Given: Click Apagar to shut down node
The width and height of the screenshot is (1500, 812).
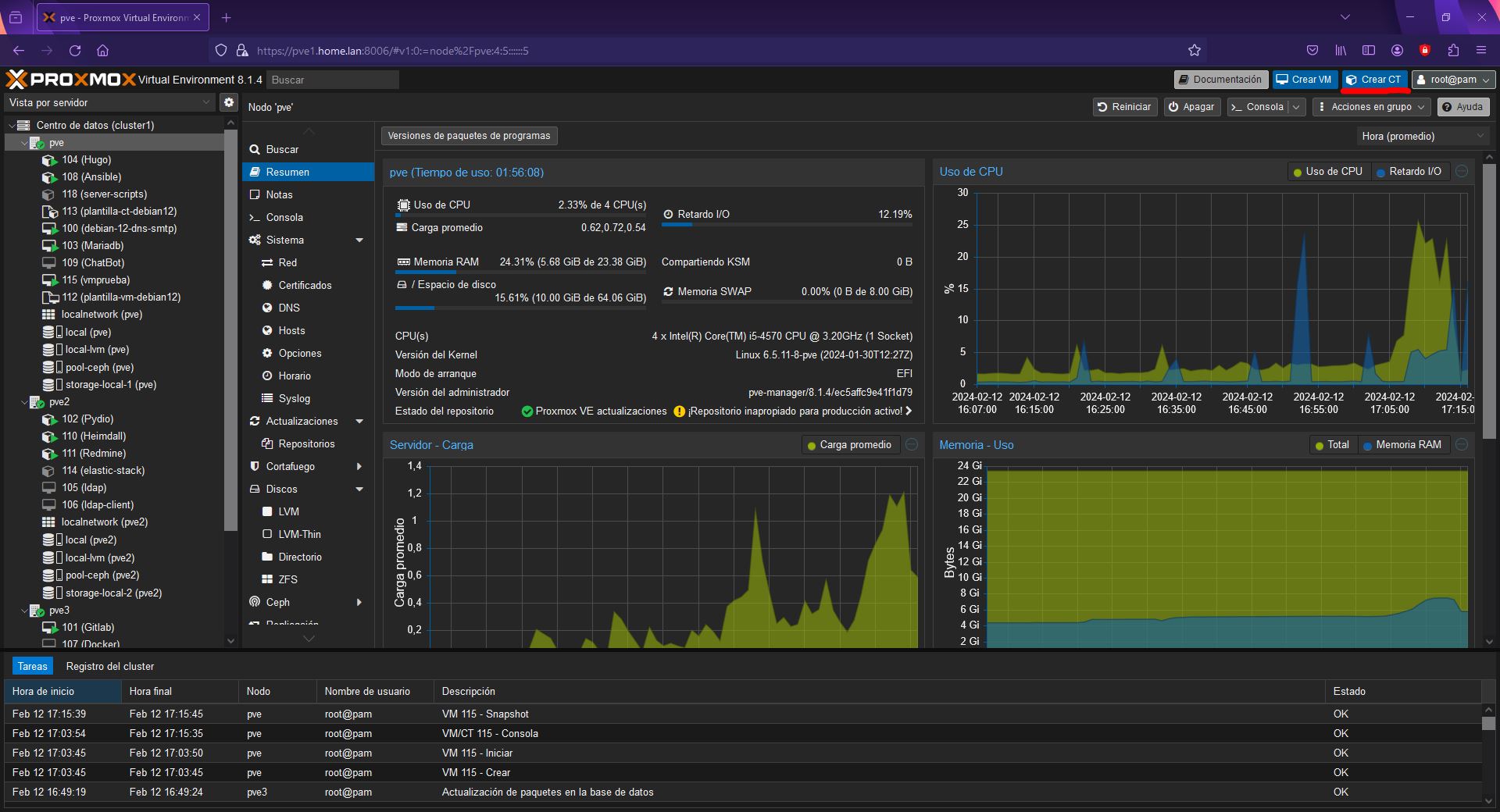Looking at the screenshot, I should tap(1192, 107).
